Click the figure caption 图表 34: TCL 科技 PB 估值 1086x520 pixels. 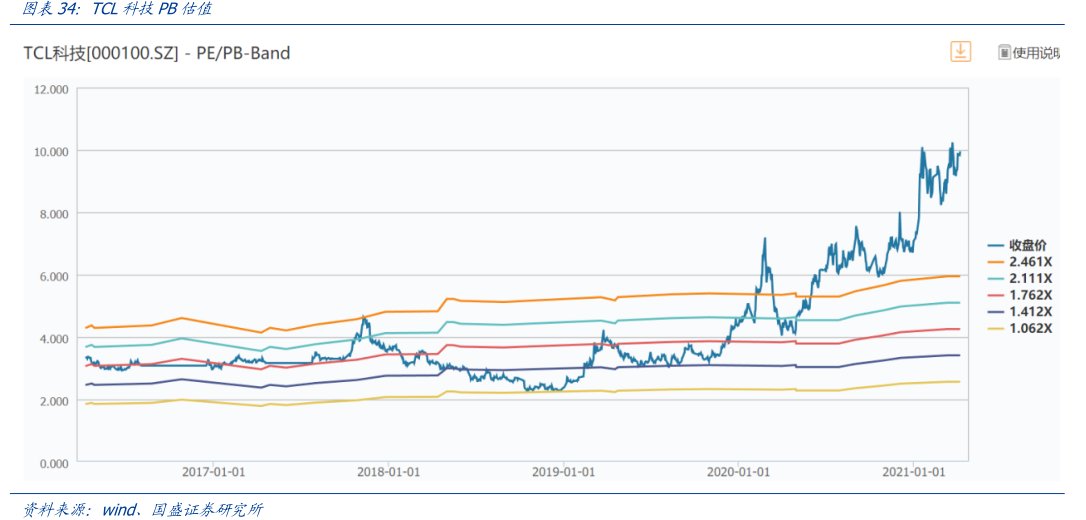117,9
